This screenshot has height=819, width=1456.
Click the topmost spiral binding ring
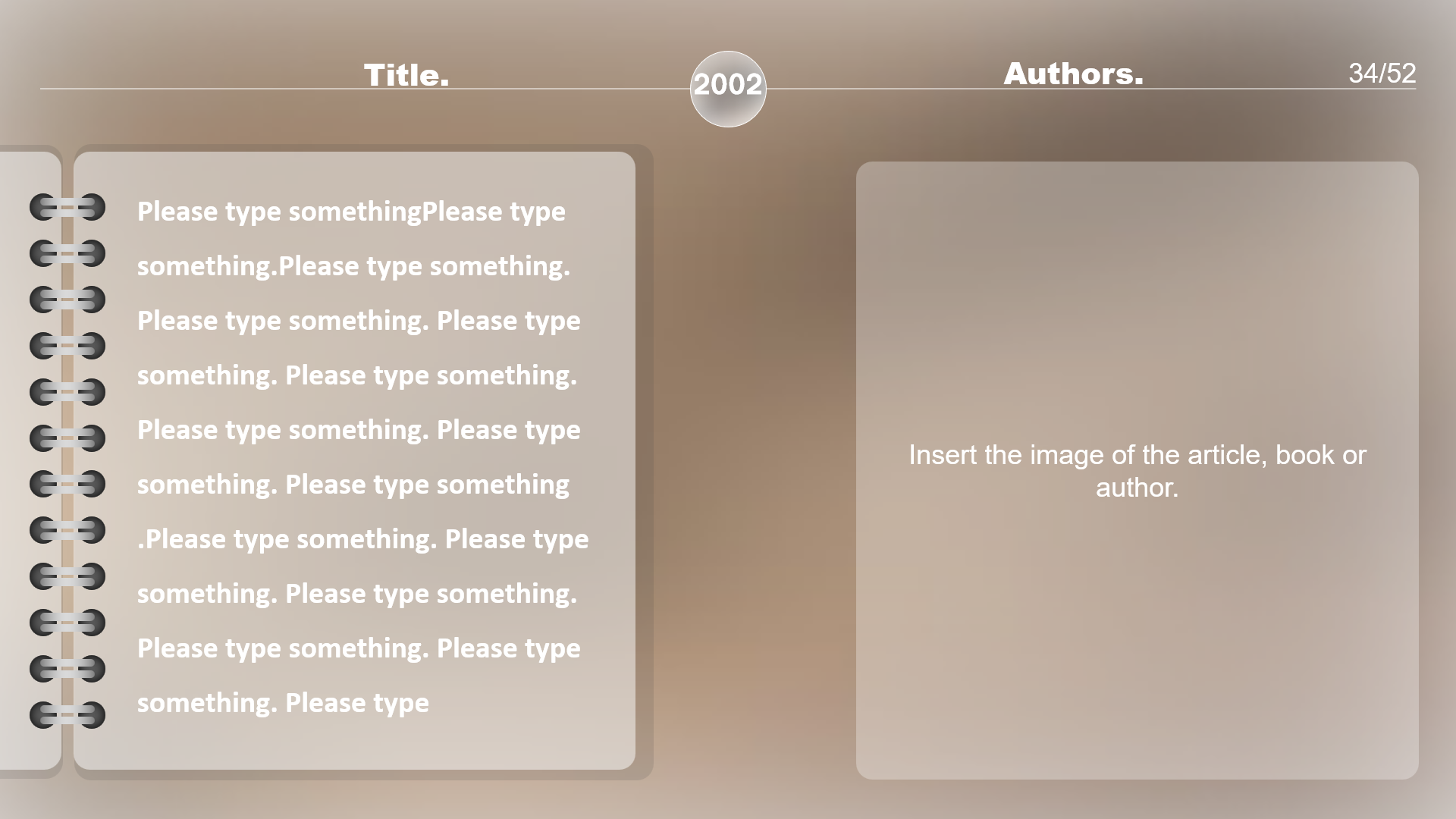pyautogui.click(x=67, y=207)
